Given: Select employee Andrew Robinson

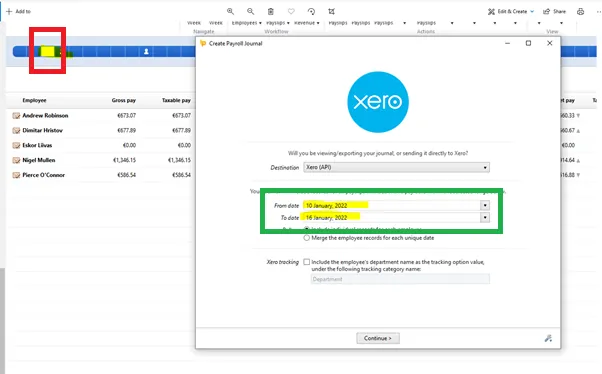Looking at the screenshot, I should [45, 116].
